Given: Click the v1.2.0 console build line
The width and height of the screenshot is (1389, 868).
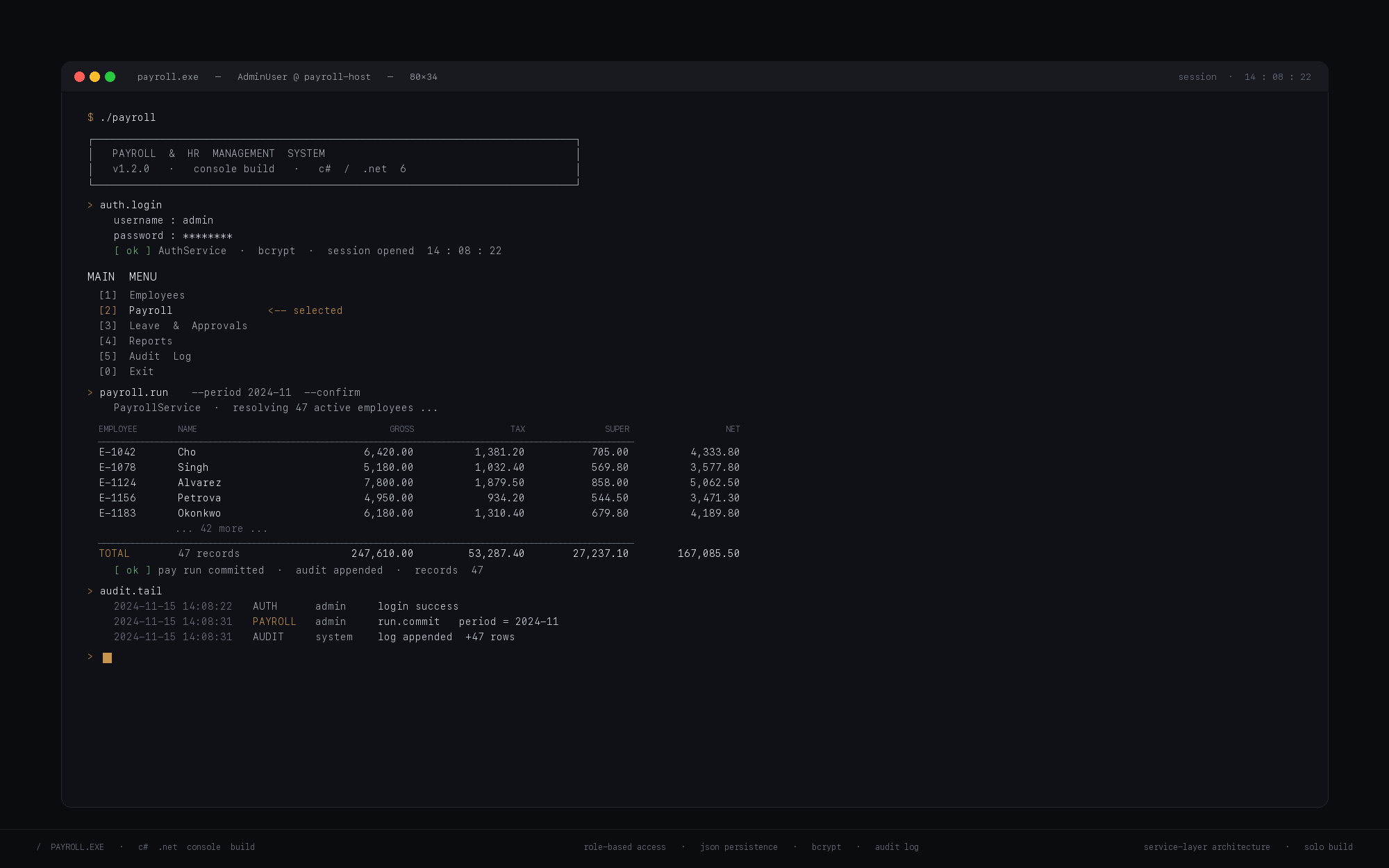Looking at the screenshot, I should [259, 169].
